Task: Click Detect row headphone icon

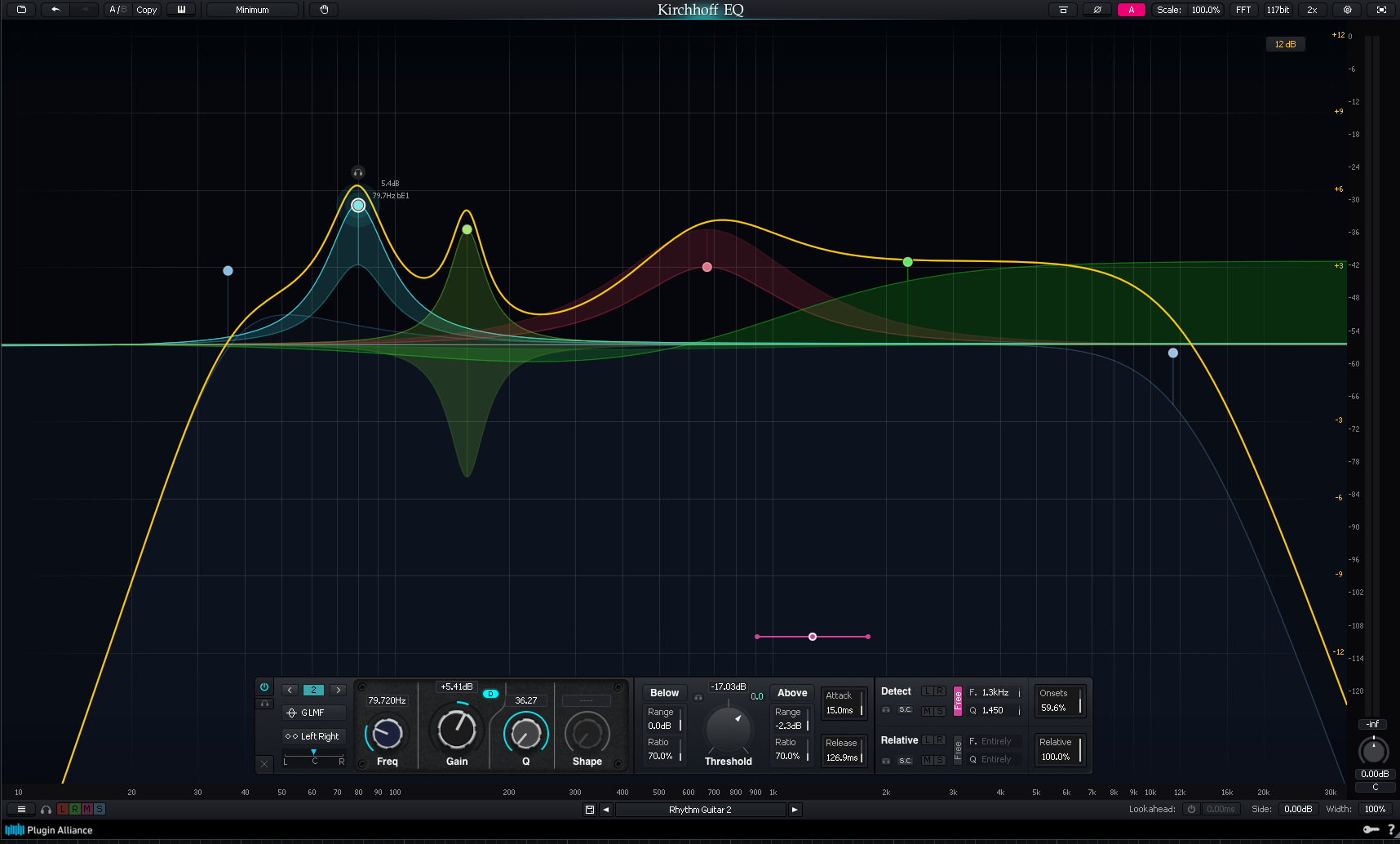Action: (886, 710)
